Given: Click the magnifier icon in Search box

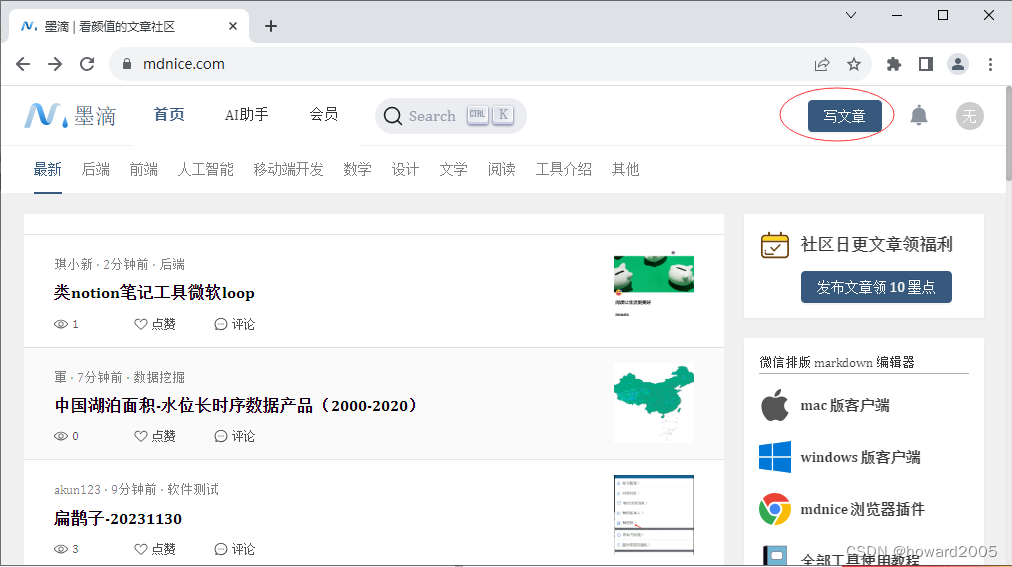Looking at the screenshot, I should (392, 116).
